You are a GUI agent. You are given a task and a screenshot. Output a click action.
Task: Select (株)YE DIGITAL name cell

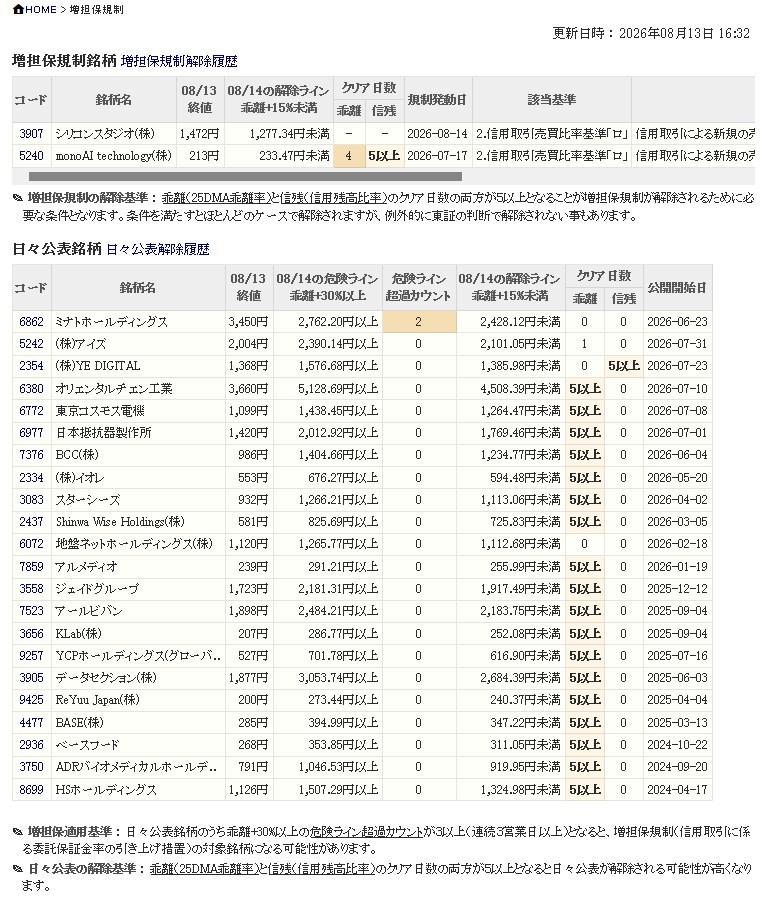[x=138, y=366]
